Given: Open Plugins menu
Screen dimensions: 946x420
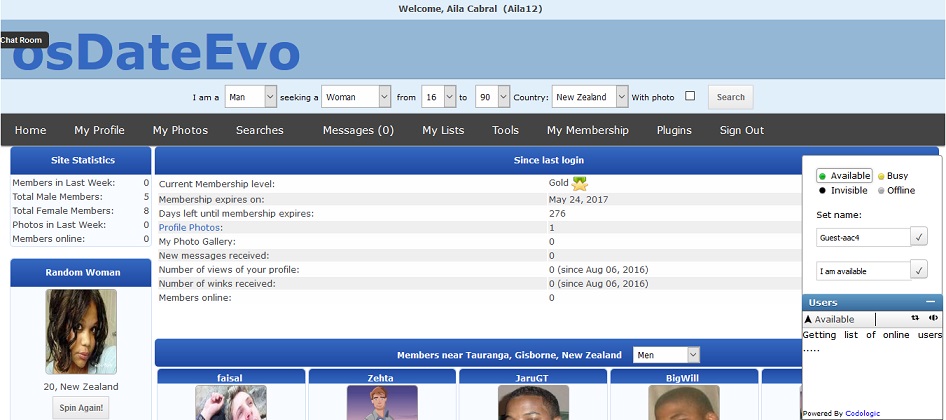Looking at the screenshot, I should [x=675, y=130].
